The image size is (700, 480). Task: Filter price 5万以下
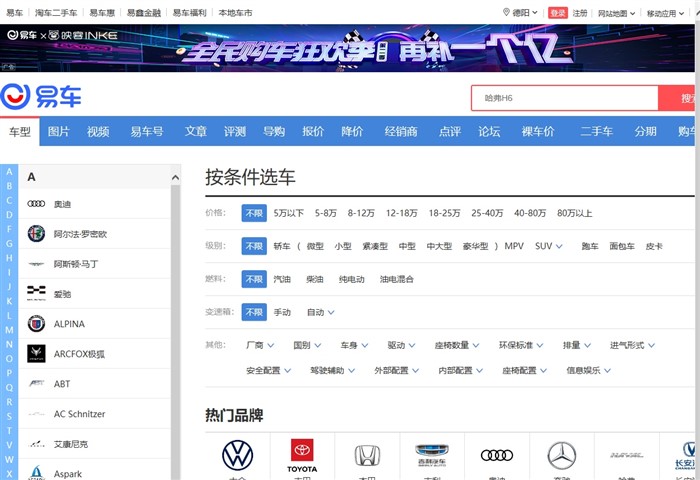[x=288, y=213]
